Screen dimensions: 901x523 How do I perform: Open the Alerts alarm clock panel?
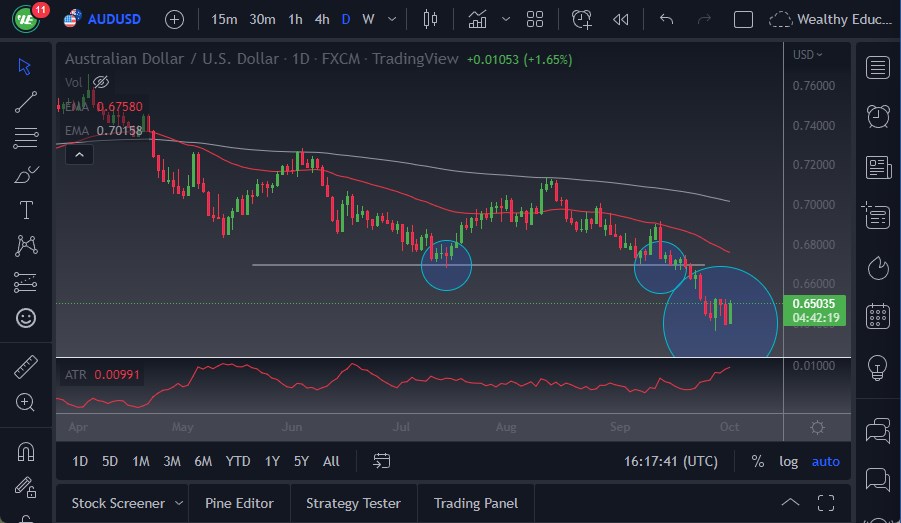(878, 116)
